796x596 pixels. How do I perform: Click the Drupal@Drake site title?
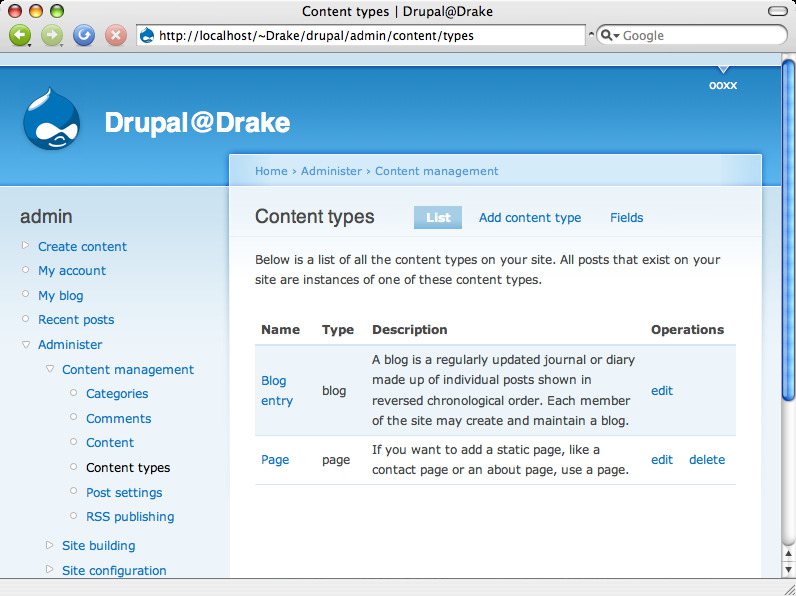click(197, 123)
